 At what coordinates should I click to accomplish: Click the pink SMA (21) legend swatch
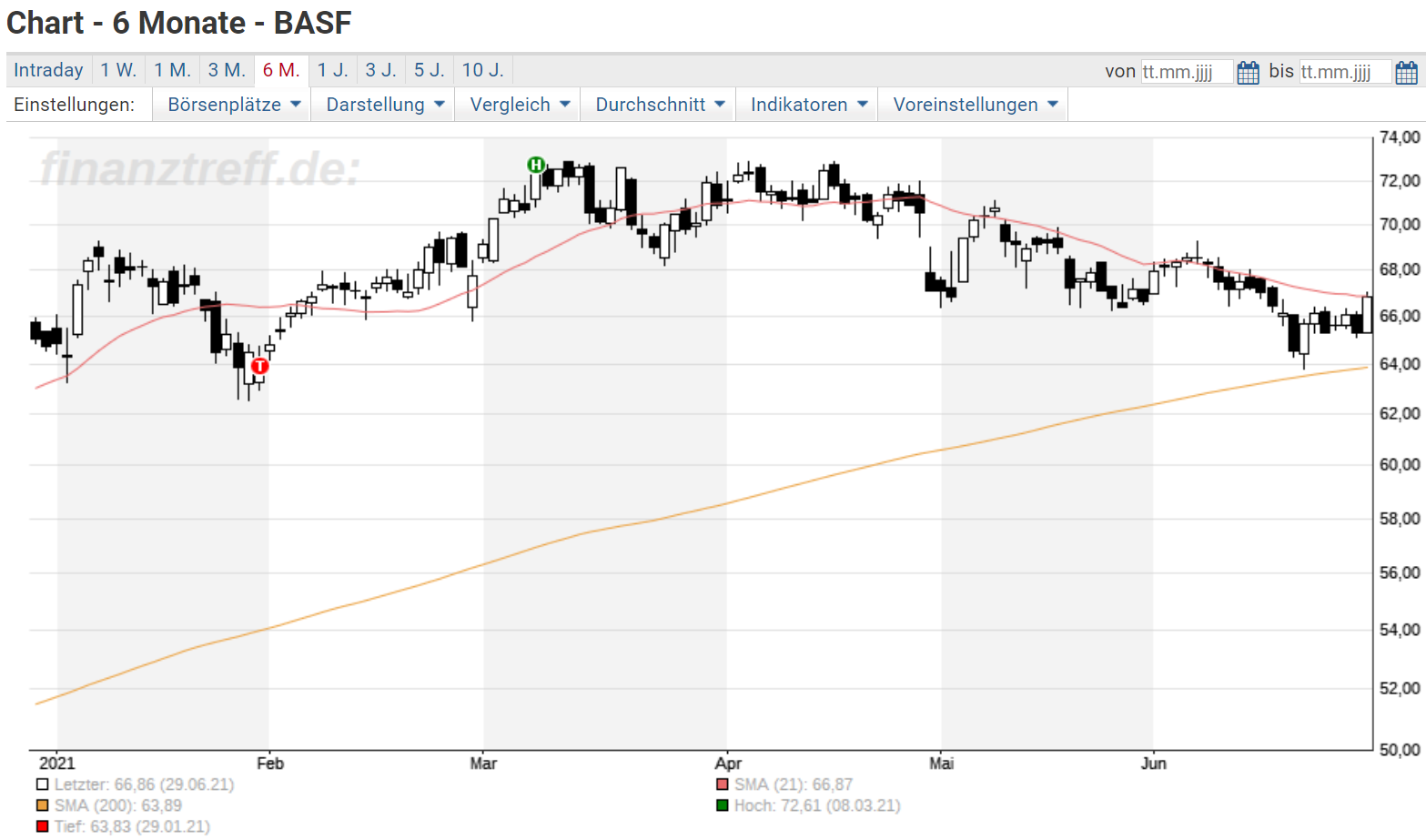coord(723,784)
